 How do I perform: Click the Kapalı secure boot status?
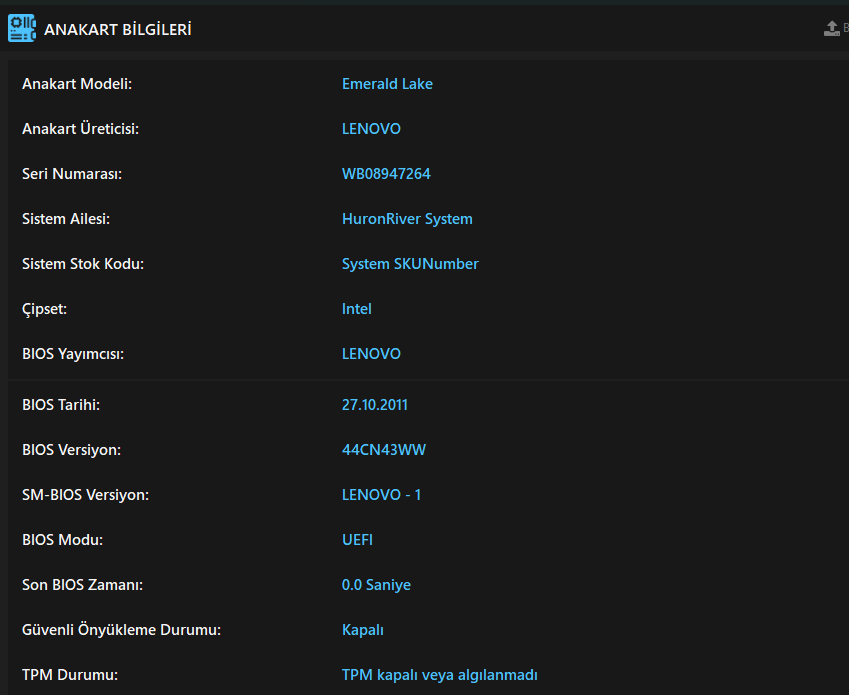pos(363,630)
